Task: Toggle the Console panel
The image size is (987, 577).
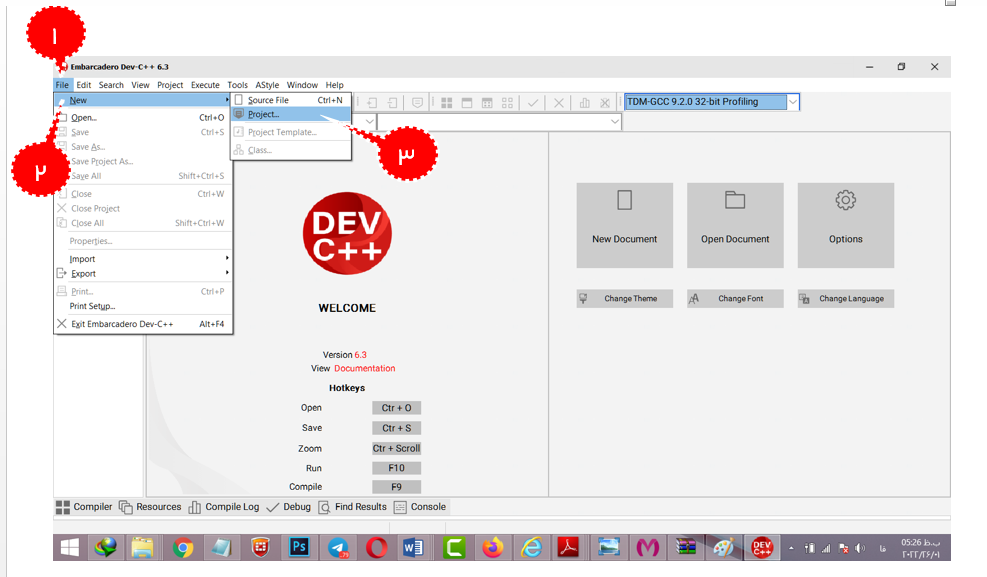Action: [x=426, y=507]
